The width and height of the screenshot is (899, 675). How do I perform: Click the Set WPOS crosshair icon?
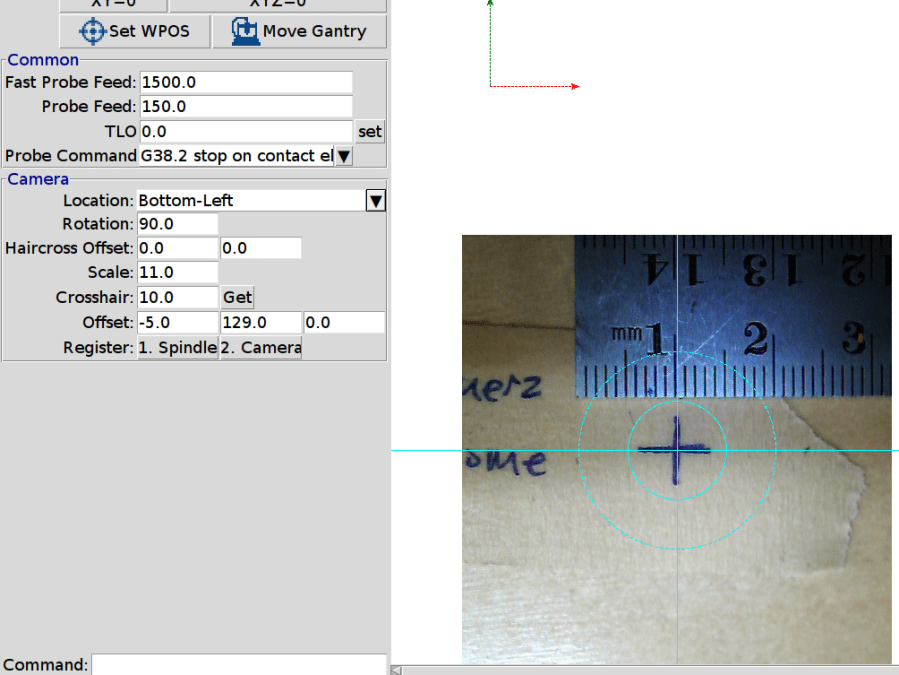[x=91, y=31]
